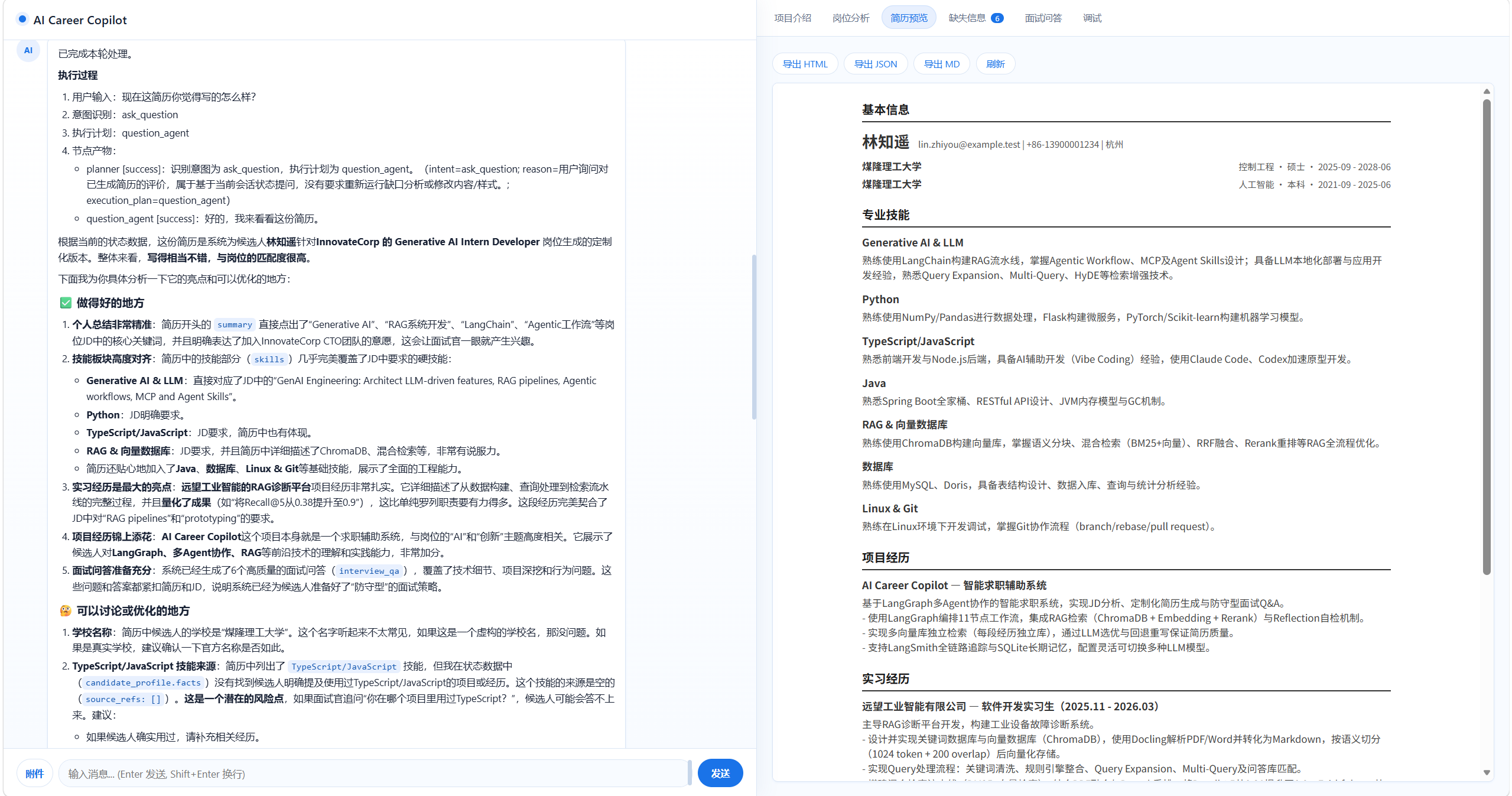Viewport: 1512px width, 796px height.
Task: Click the 执行过程 heading in chat
Action: point(78,75)
